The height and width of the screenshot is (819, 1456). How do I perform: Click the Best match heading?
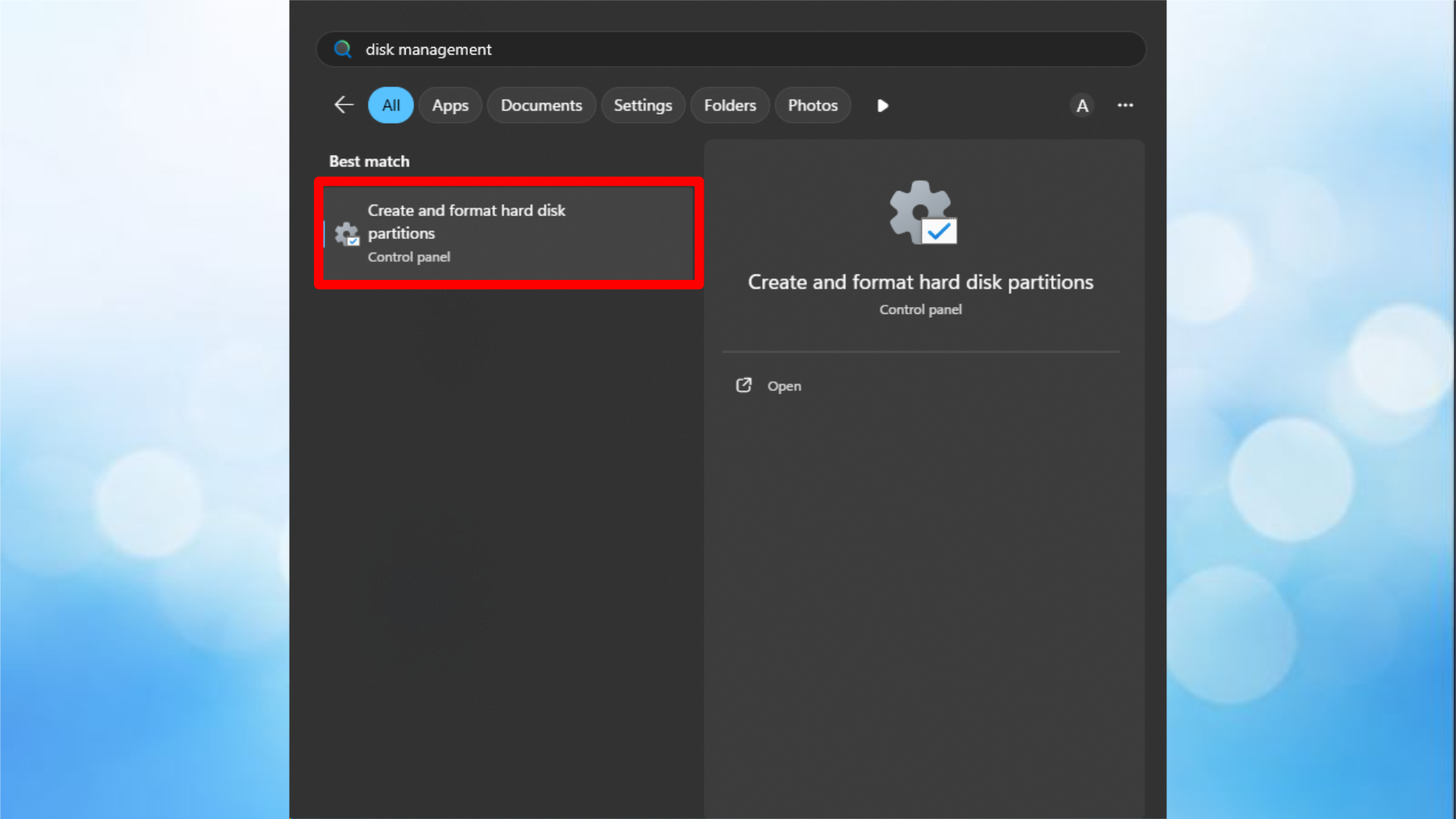click(369, 161)
